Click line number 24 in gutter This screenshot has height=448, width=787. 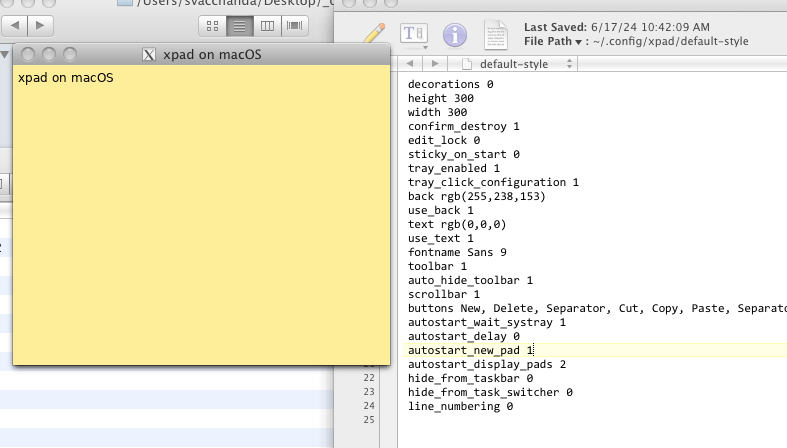369,406
